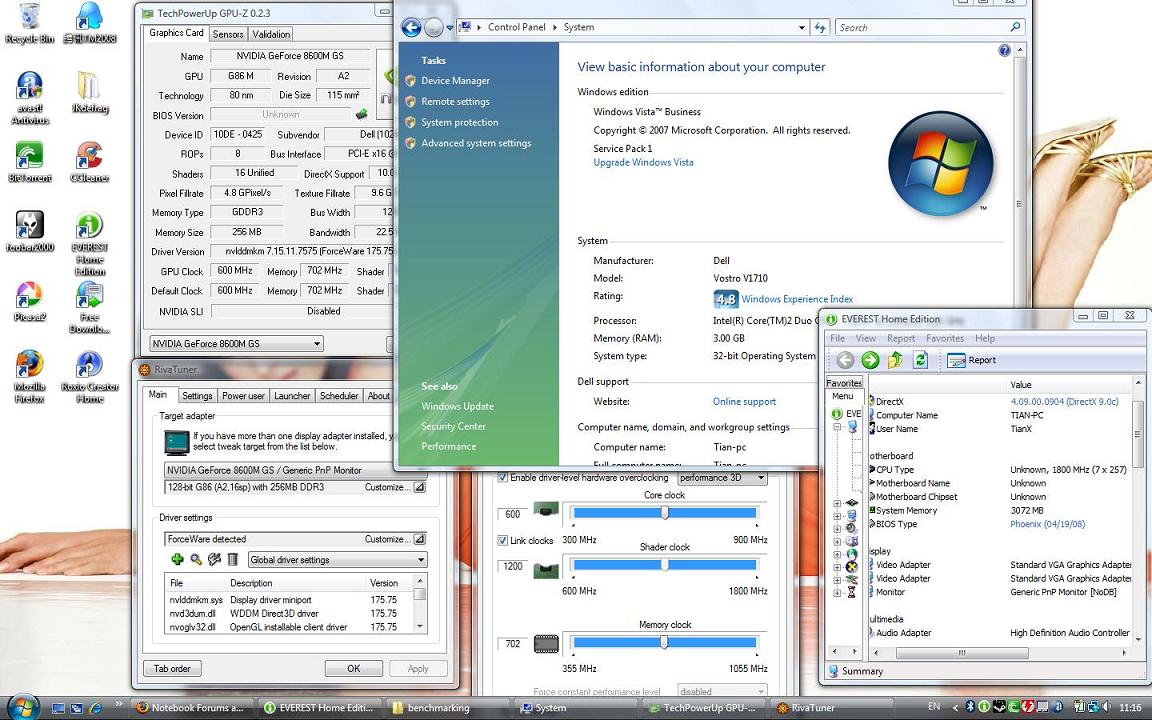1152x720 pixels.
Task: Click the green forward arrow in EVEREST
Action: (x=870, y=360)
